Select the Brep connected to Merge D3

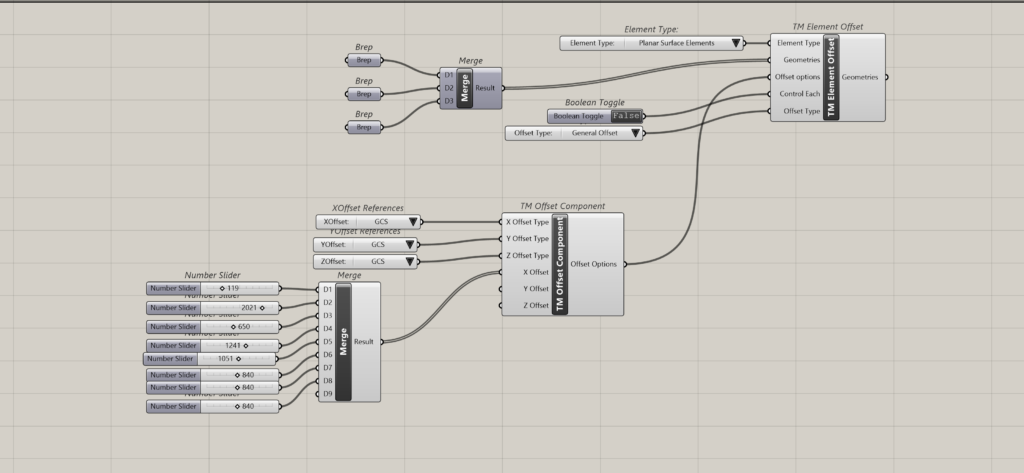(364, 128)
